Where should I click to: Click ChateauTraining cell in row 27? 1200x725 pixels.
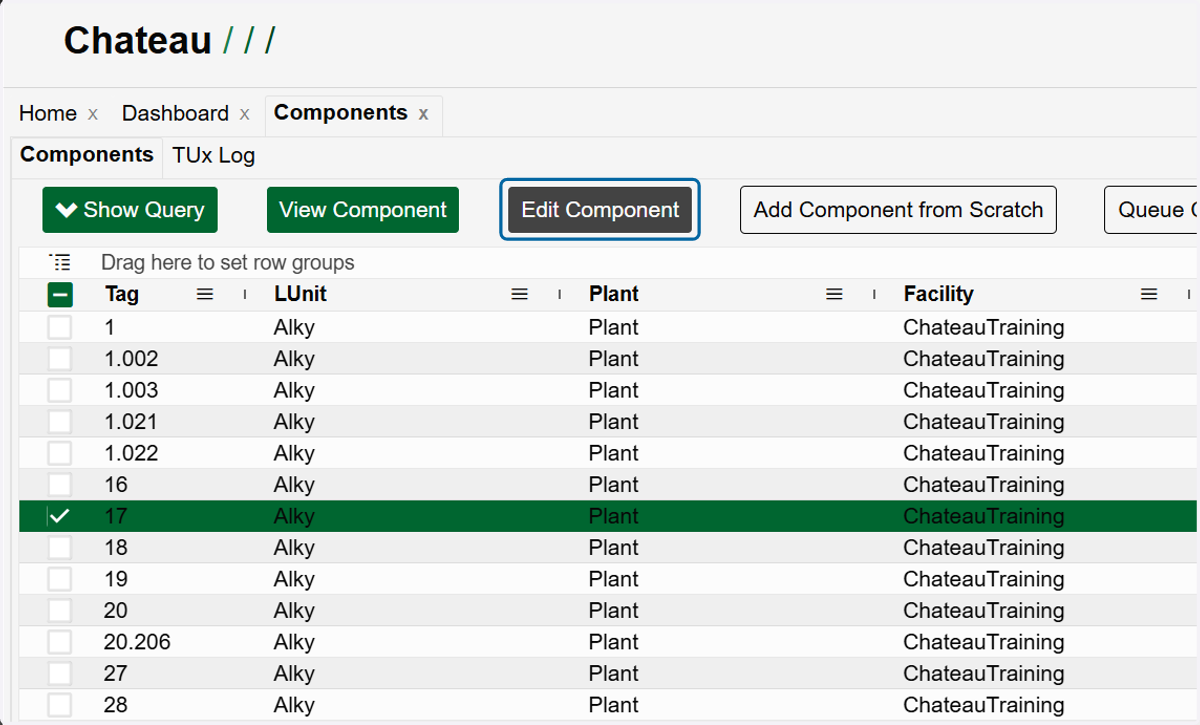984,674
